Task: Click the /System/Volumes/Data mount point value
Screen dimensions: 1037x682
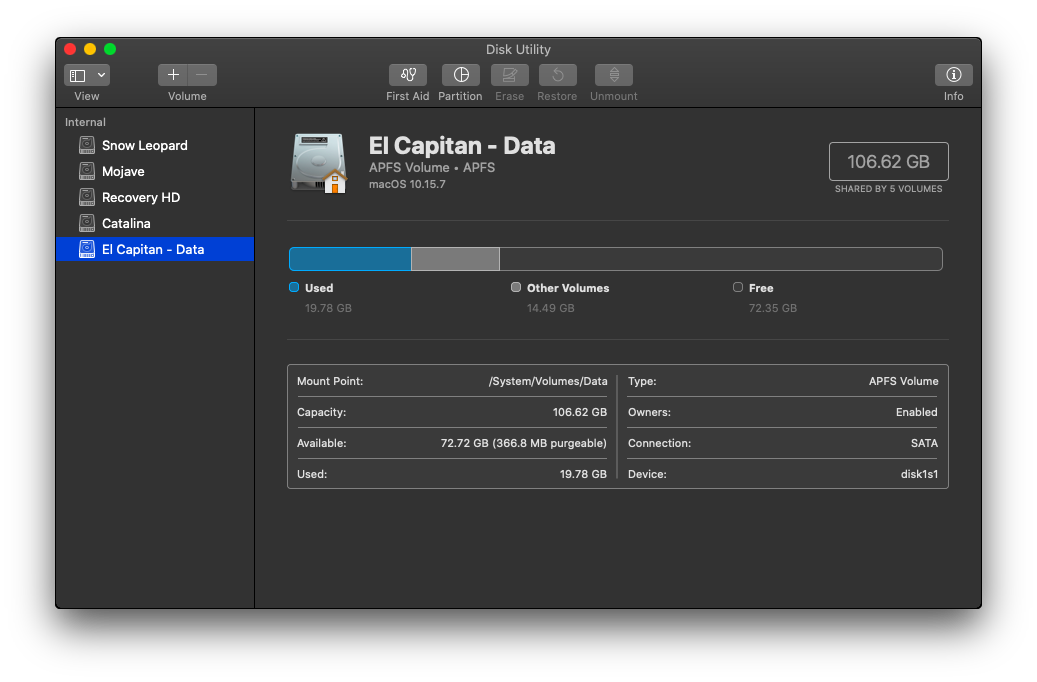Action: (x=548, y=381)
